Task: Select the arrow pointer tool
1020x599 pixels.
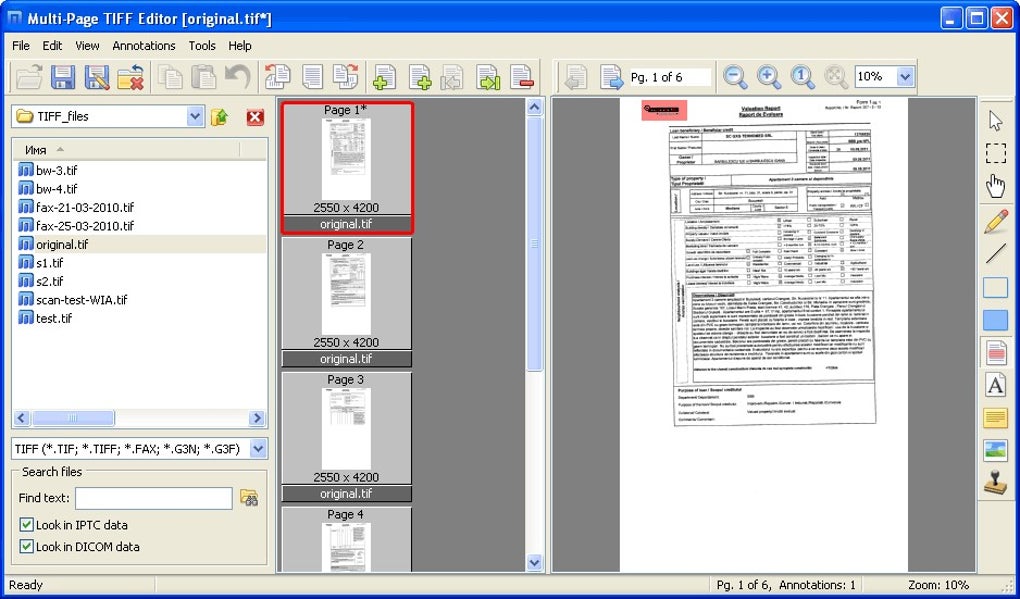Action: (x=995, y=120)
